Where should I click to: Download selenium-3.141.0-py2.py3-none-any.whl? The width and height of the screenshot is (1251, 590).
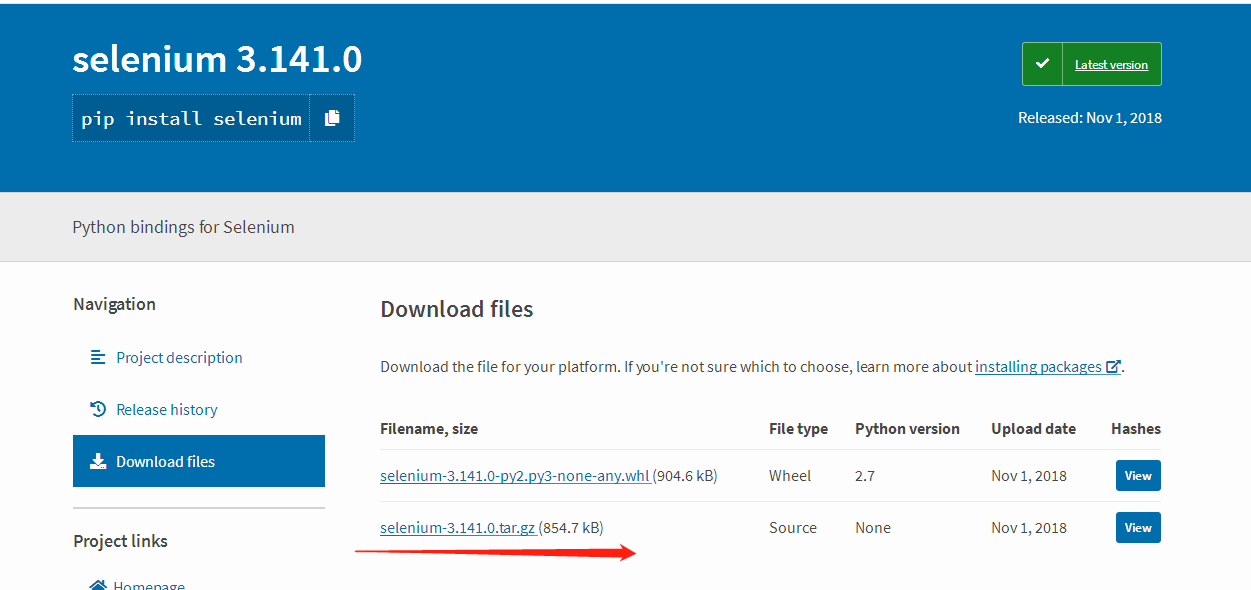coord(515,476)
